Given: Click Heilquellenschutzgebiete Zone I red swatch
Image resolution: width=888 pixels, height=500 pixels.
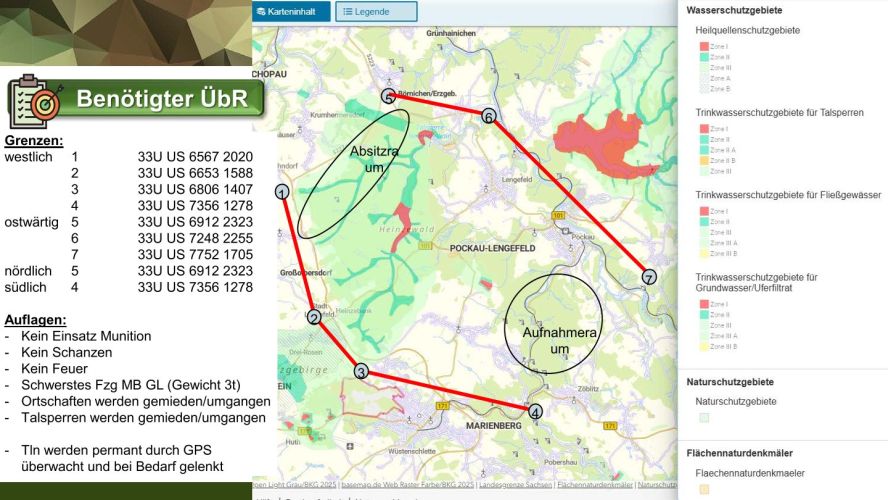Looking at the screenshot, I should click(x=704, y=47).
